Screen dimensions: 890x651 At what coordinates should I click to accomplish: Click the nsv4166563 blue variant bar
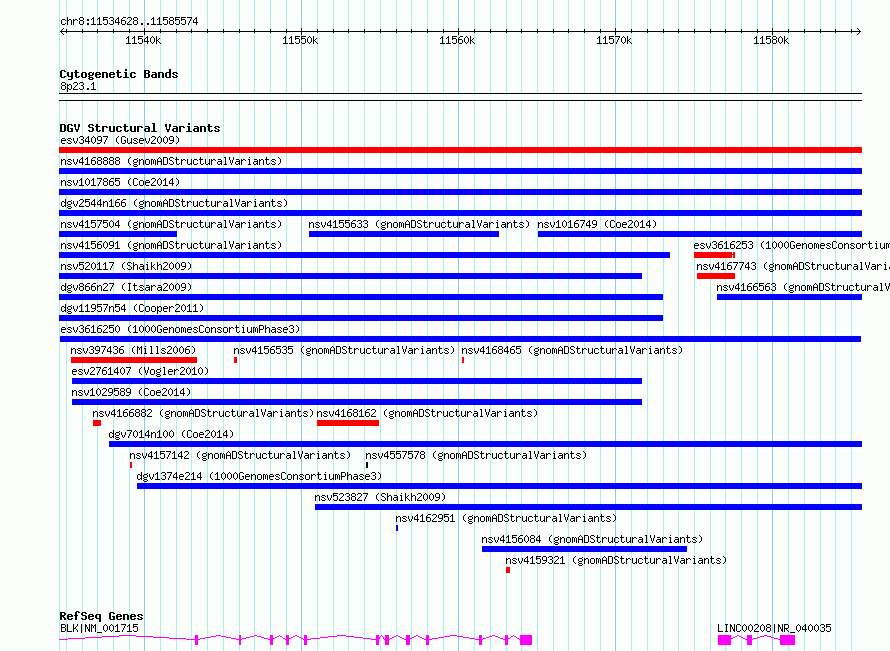coord(790,297)
